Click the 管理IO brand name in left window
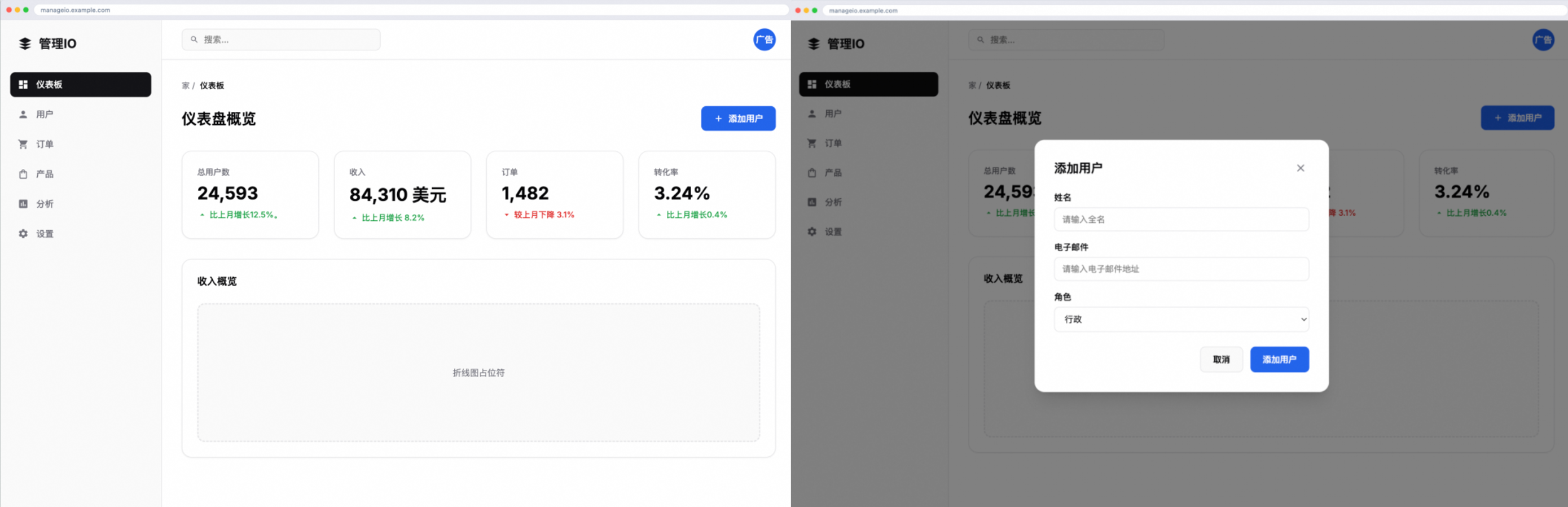This screenshot has width=1568, height=507. click(x=58, y=43)
